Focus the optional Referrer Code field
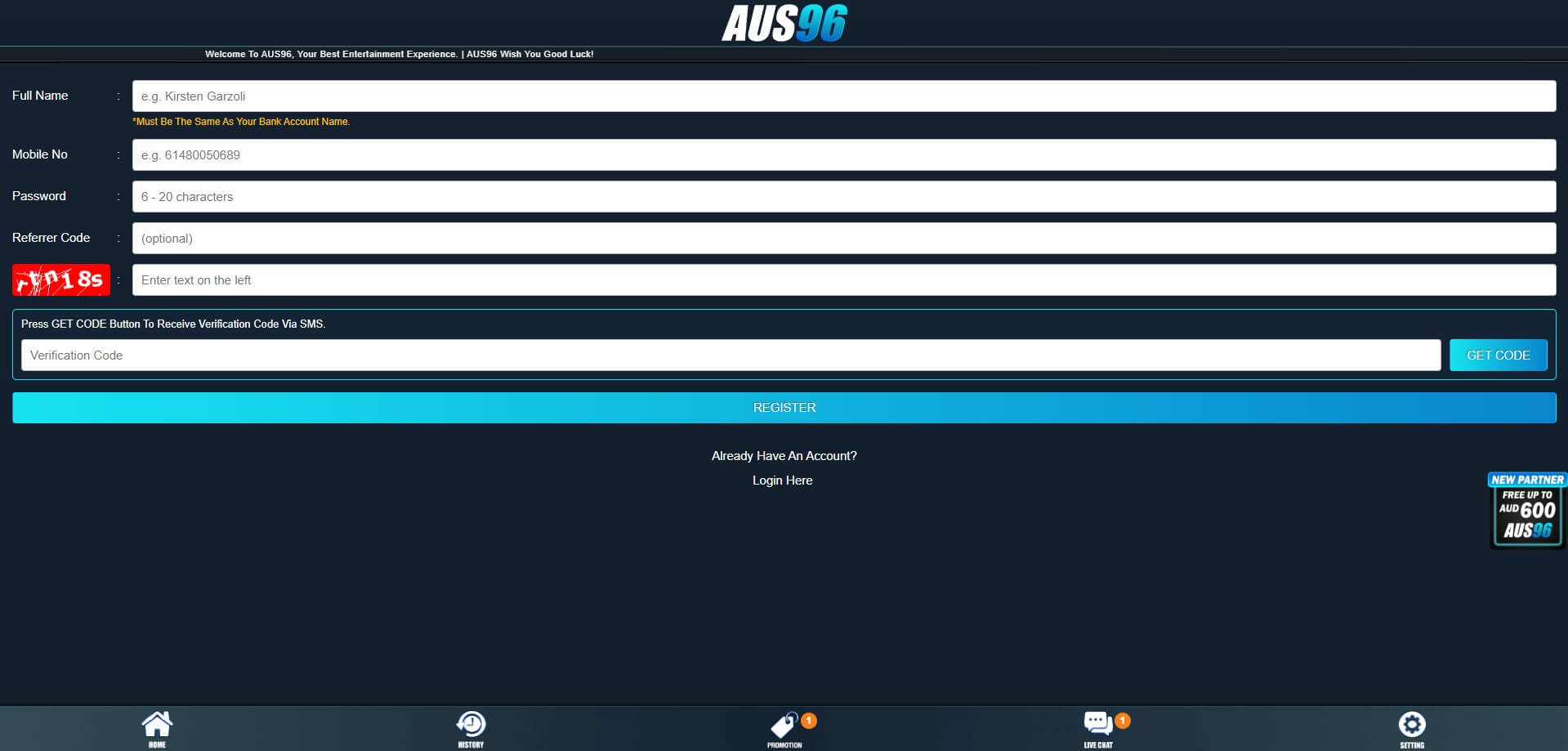The width and height of the screenshot is (1568, 751). click(x=844, y=238)
